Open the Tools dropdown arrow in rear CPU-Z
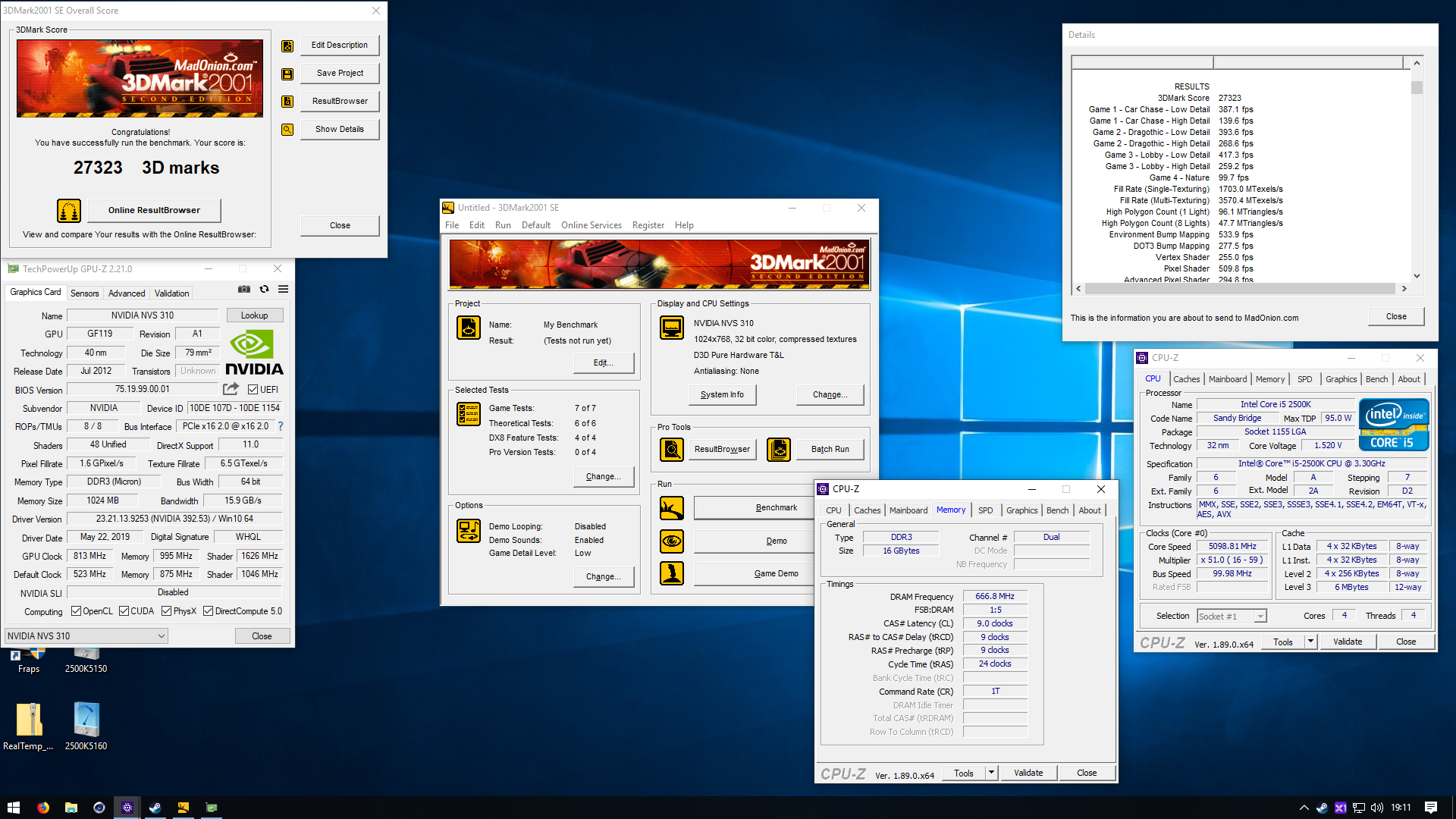 [x=1310, y=642]
